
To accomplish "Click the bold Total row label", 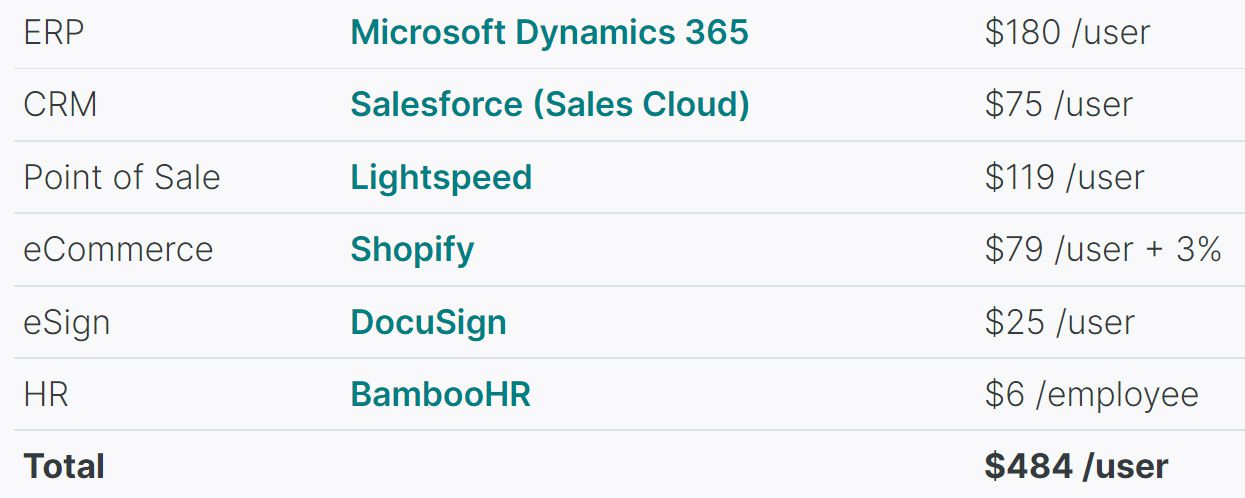I will pos(64,466).
